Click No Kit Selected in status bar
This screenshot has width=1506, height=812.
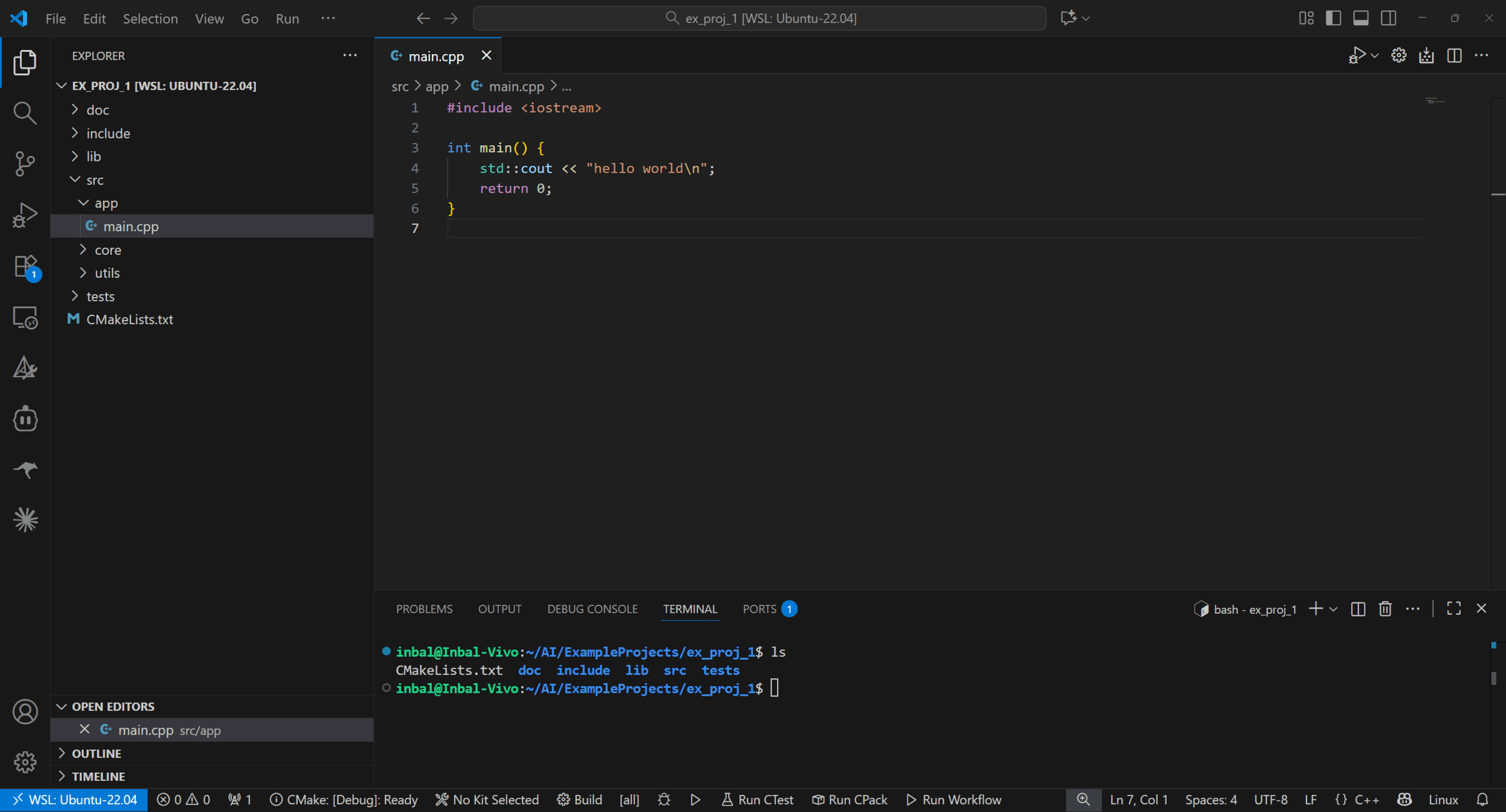[487, 800]
